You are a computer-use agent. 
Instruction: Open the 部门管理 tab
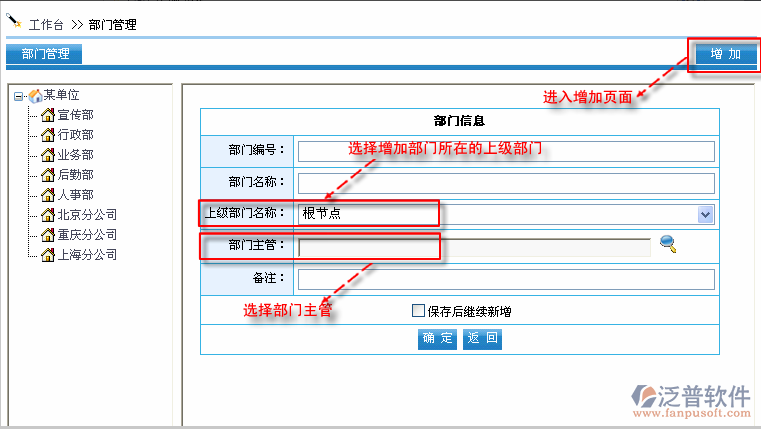44,53
